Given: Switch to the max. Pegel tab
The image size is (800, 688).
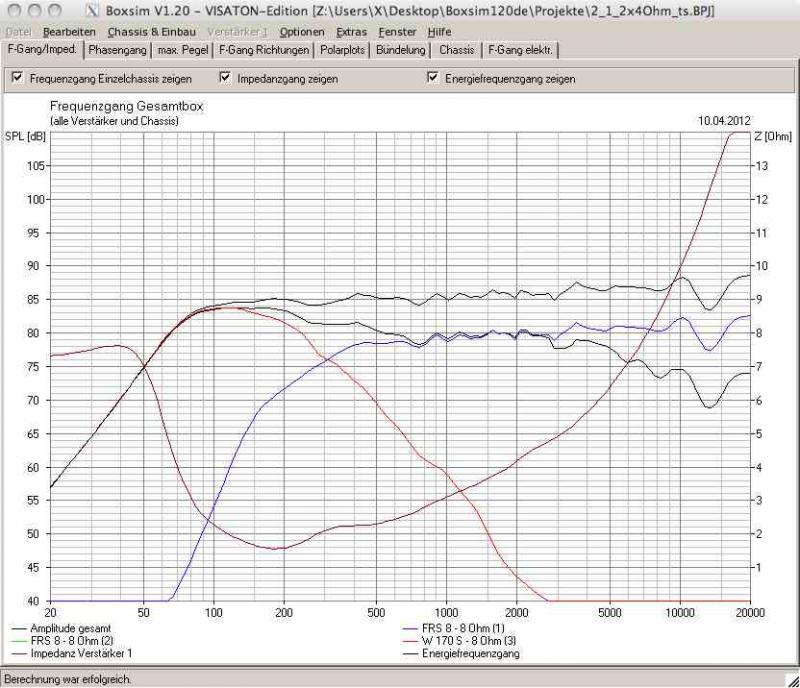Looking at the screenshot, I should 183,50.
